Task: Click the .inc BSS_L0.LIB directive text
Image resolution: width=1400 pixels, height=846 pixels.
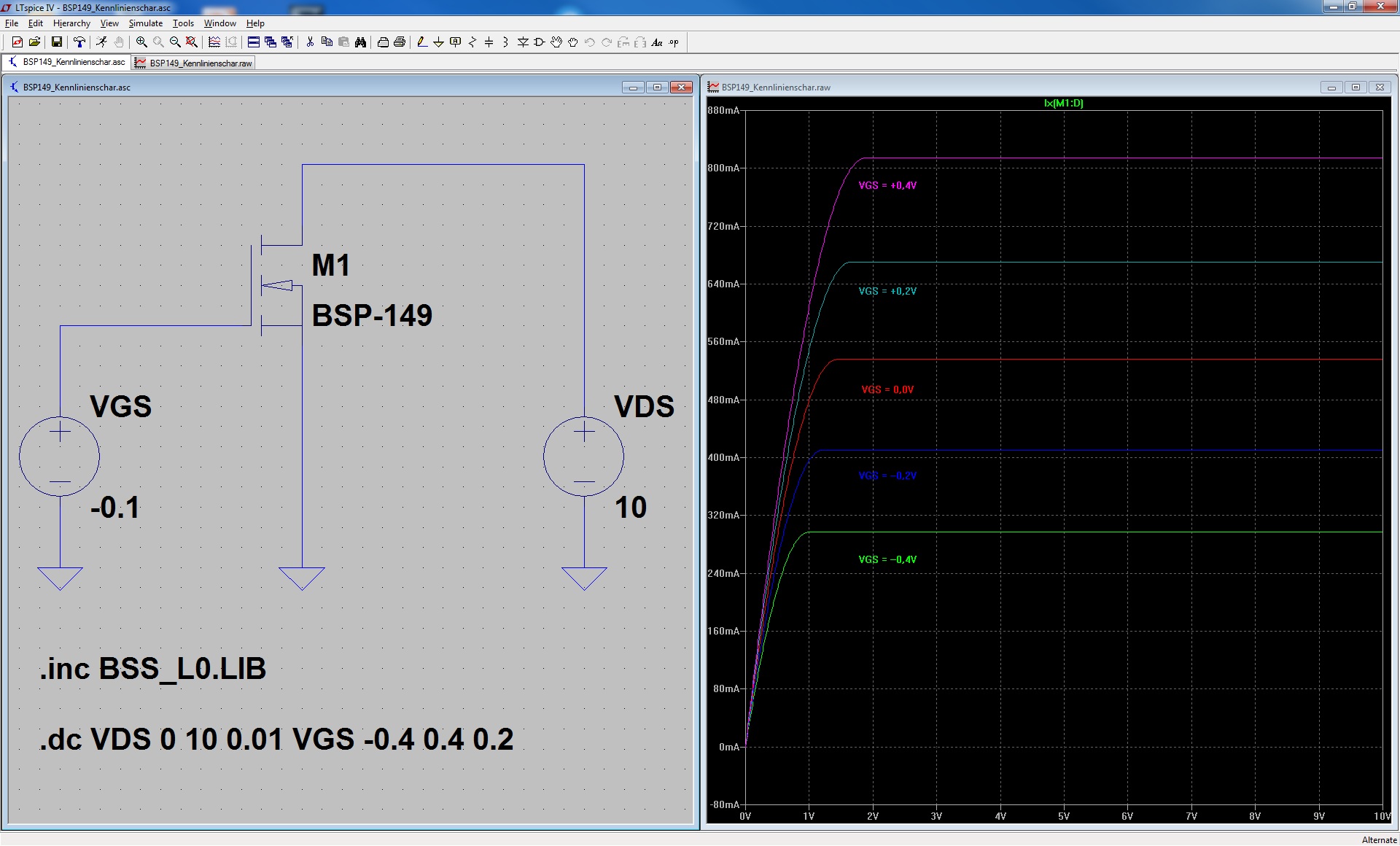Action: point(153,669)
